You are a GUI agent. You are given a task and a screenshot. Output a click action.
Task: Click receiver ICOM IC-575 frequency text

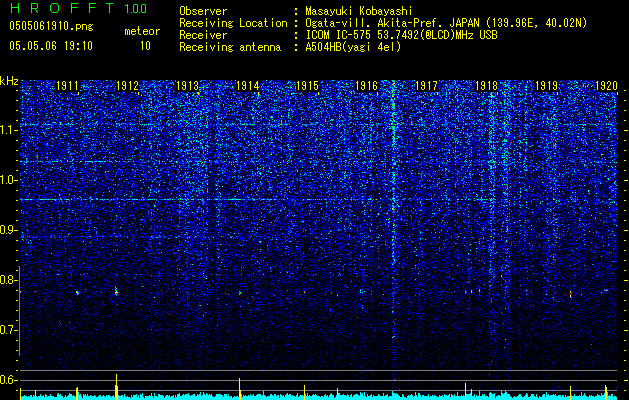click(x=401, y=35)
